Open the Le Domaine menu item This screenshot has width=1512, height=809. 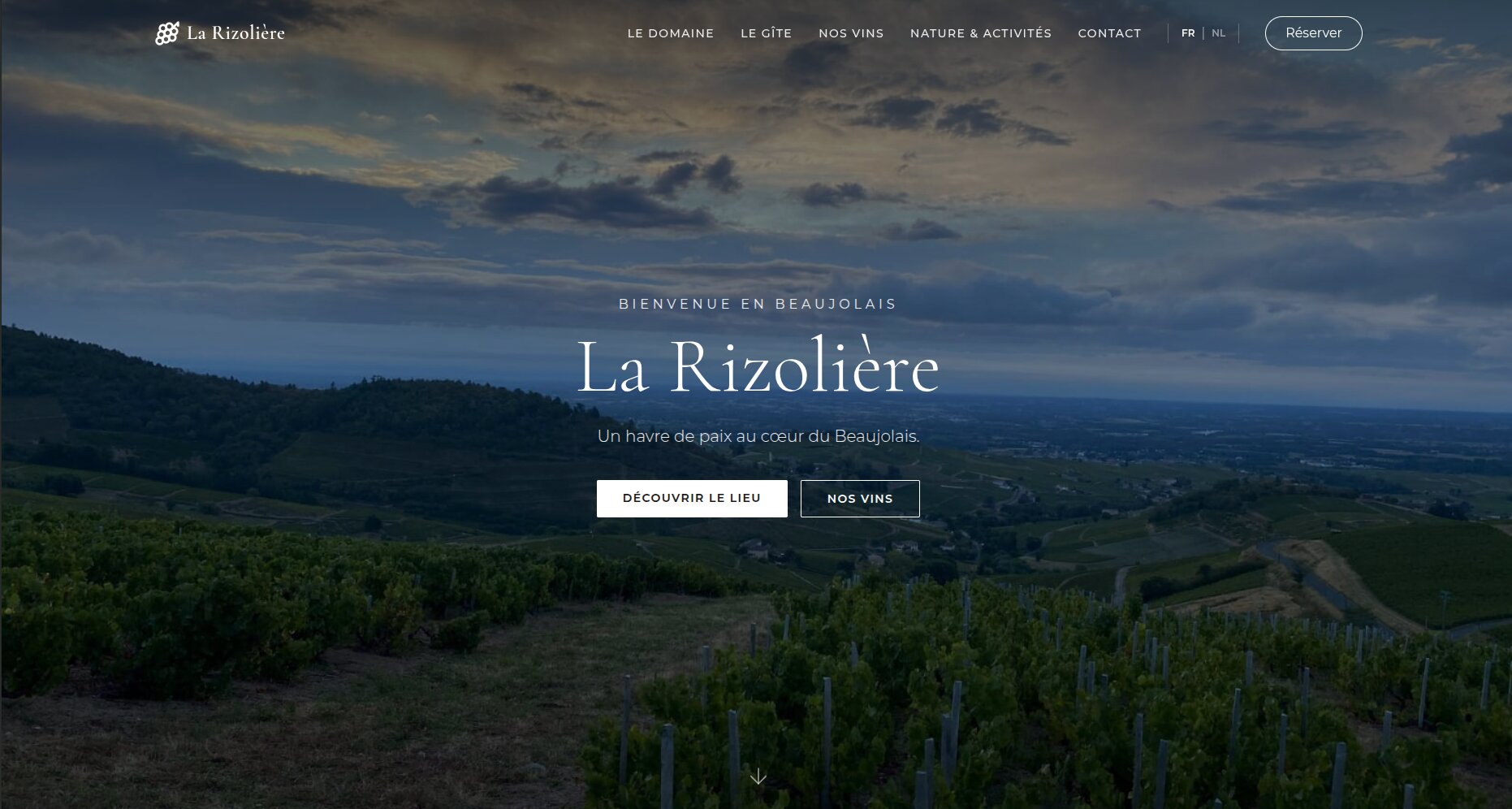point(671,33)
